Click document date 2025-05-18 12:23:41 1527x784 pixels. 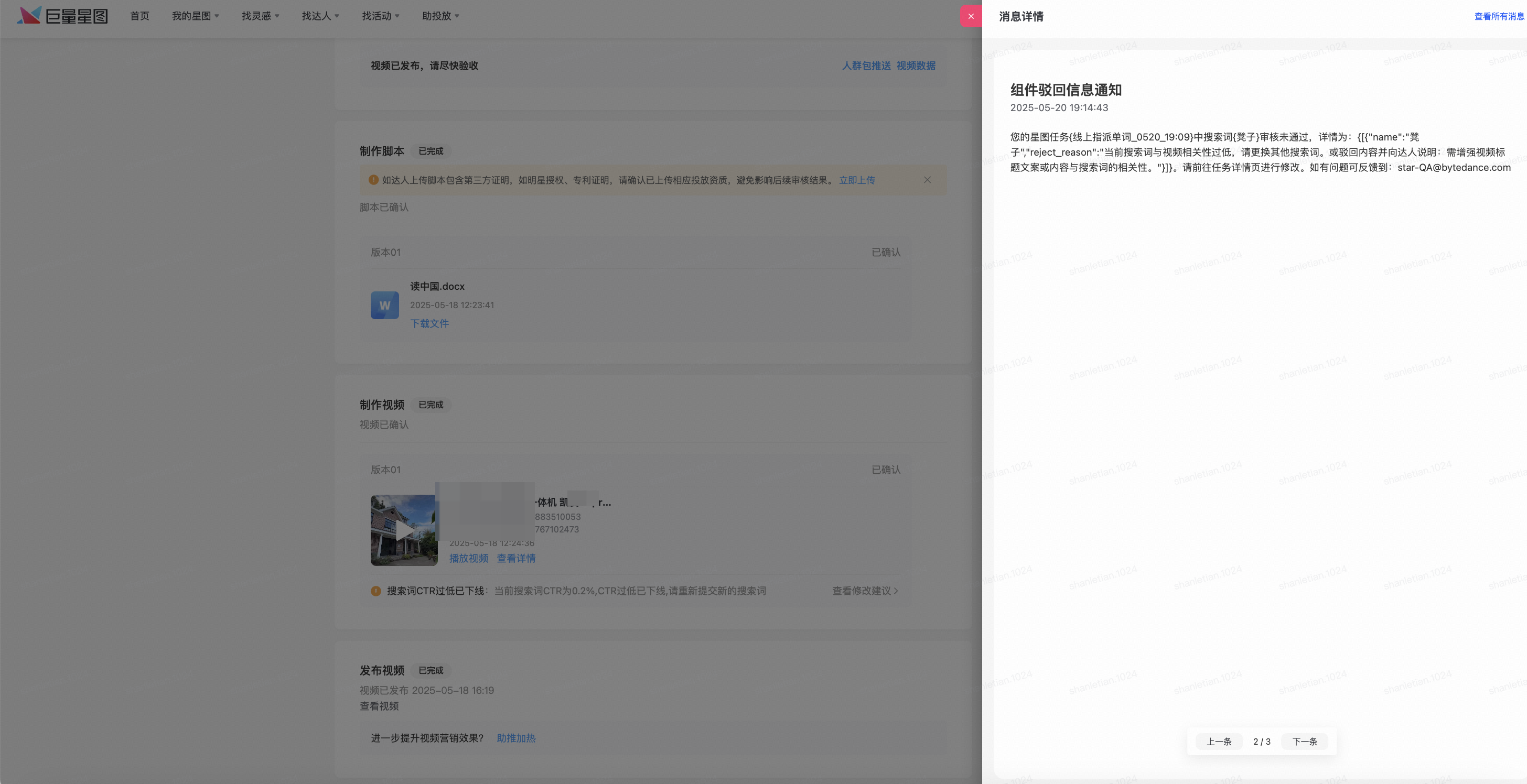pos(453,305)
